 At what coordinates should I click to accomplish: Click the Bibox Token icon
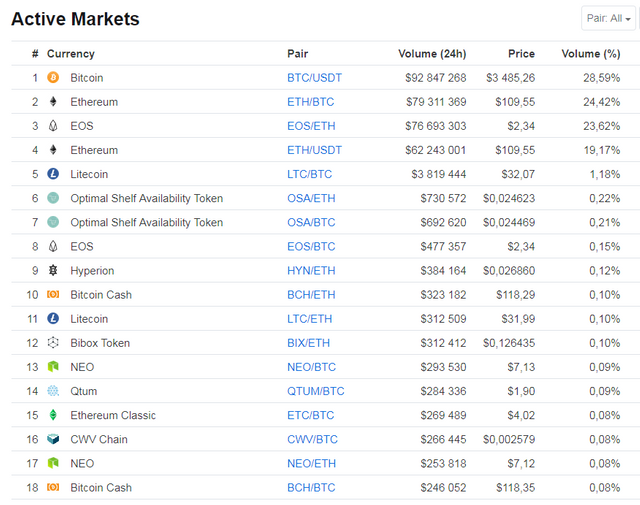click(x=53, y=342)
